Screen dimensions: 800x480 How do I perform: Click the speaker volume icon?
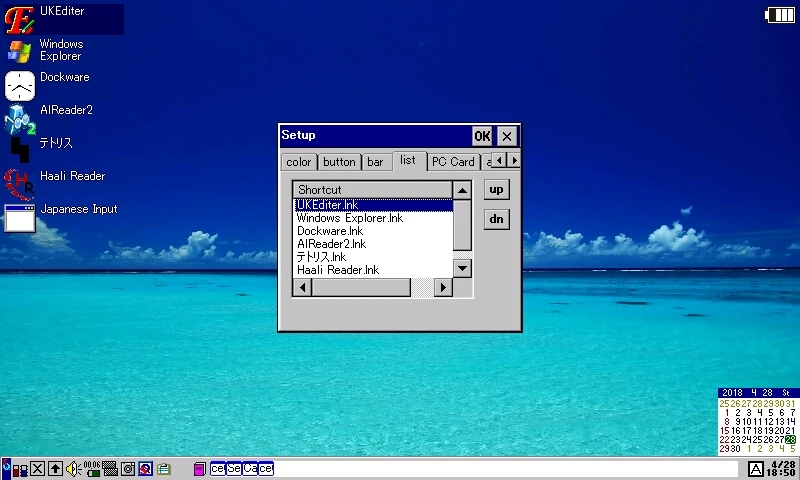click(73, 468)
